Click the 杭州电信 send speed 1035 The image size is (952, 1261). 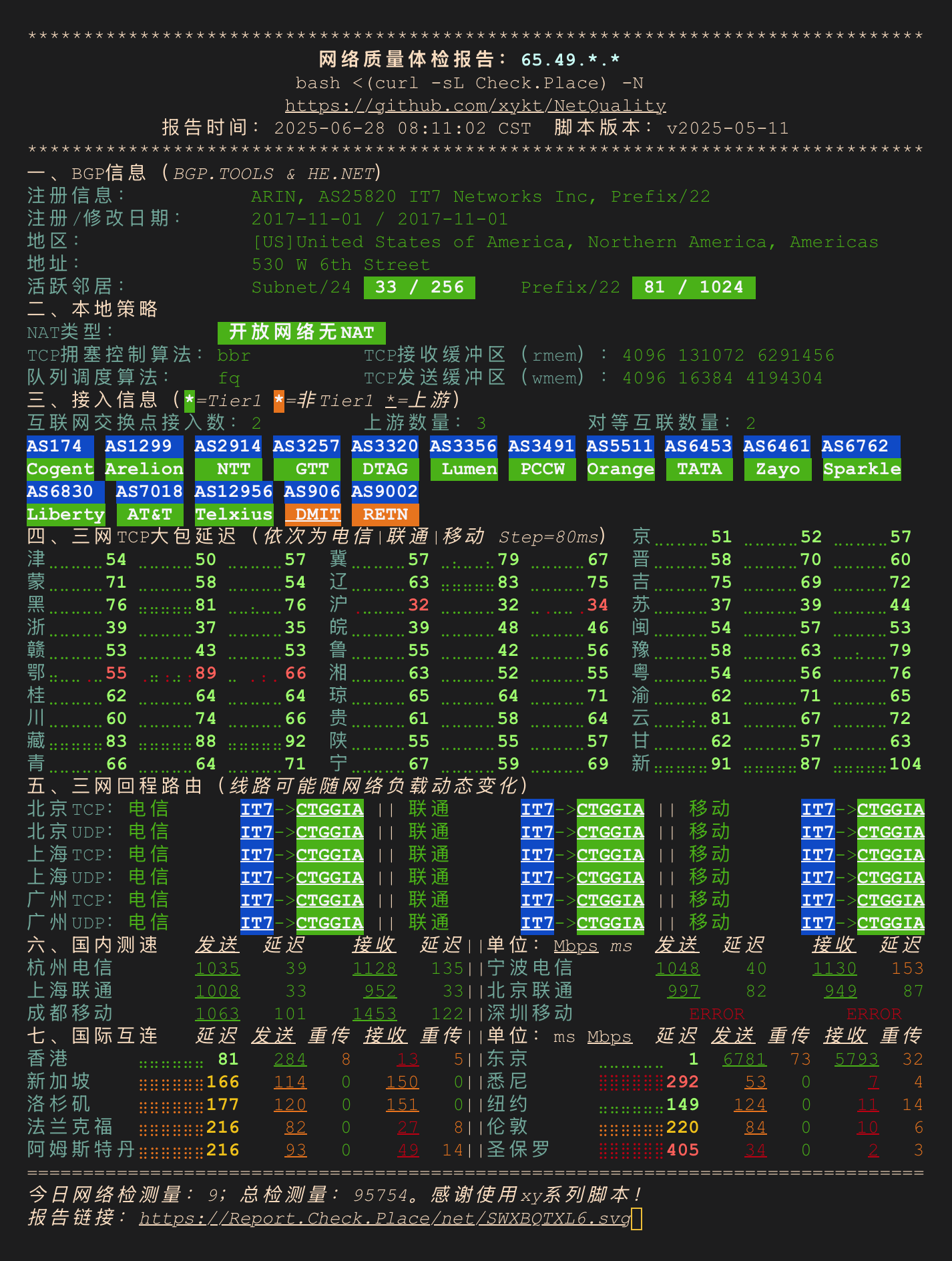pyautogui.click(x=217, y=968)
